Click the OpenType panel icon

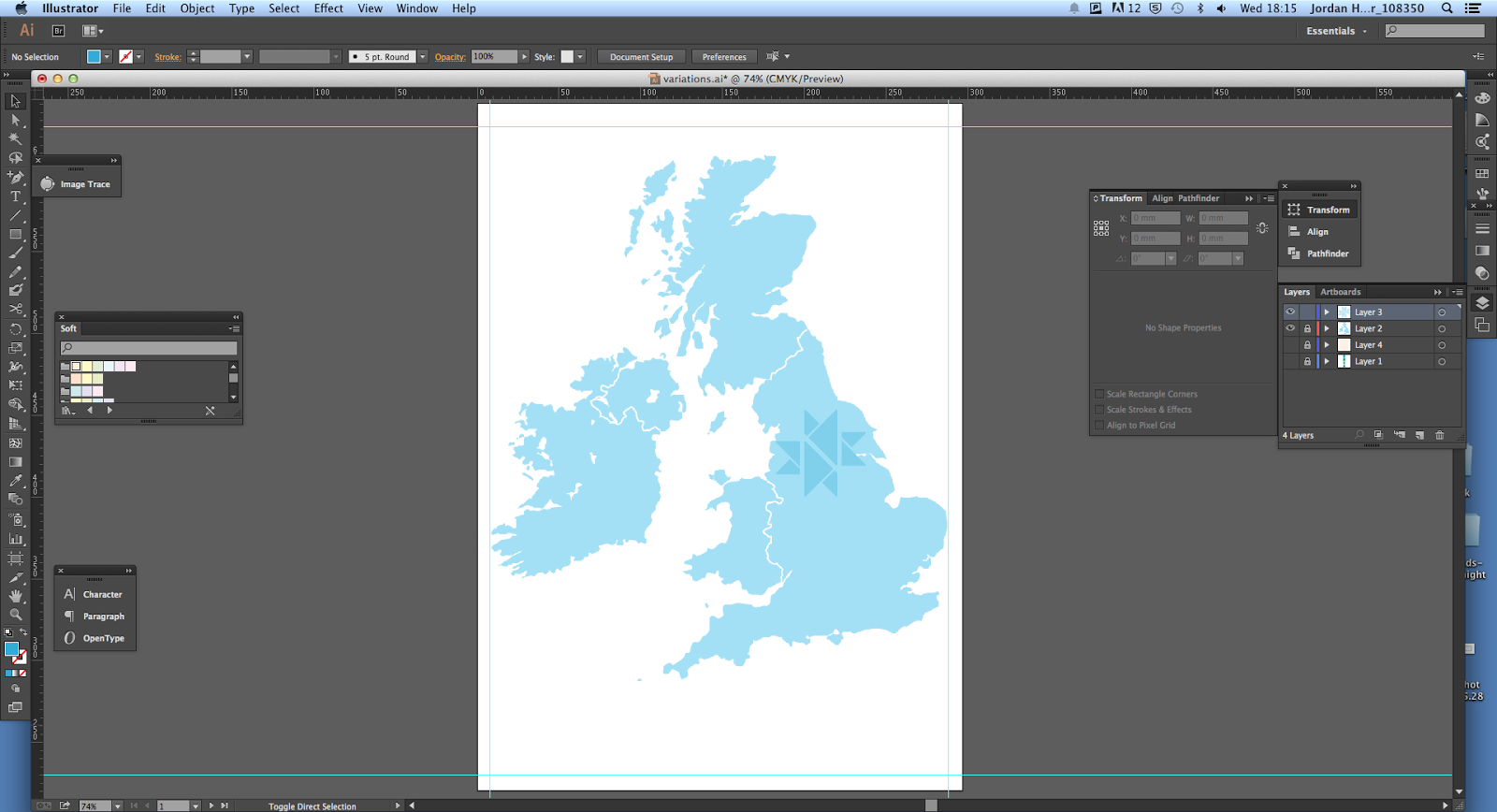[x=69, y=638]
